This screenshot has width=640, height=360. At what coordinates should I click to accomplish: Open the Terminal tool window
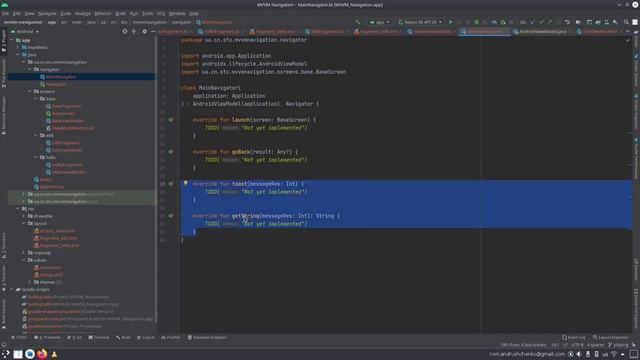click(99, 338)
